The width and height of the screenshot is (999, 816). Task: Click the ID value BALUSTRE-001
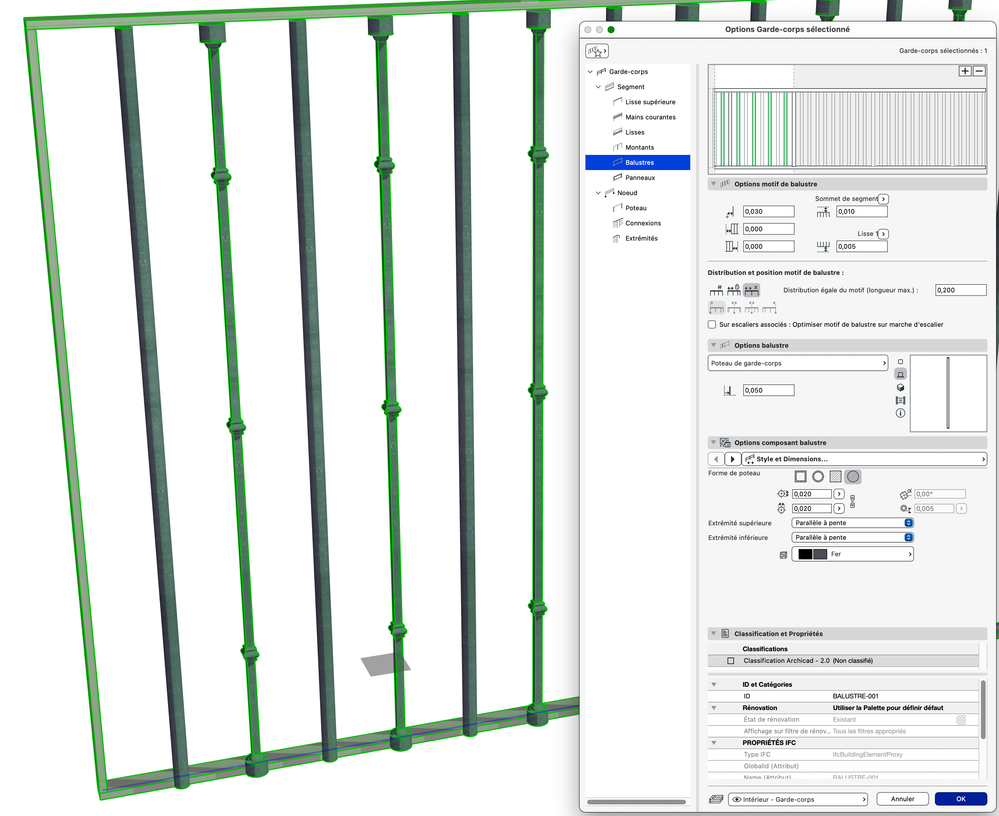(856, 696)
